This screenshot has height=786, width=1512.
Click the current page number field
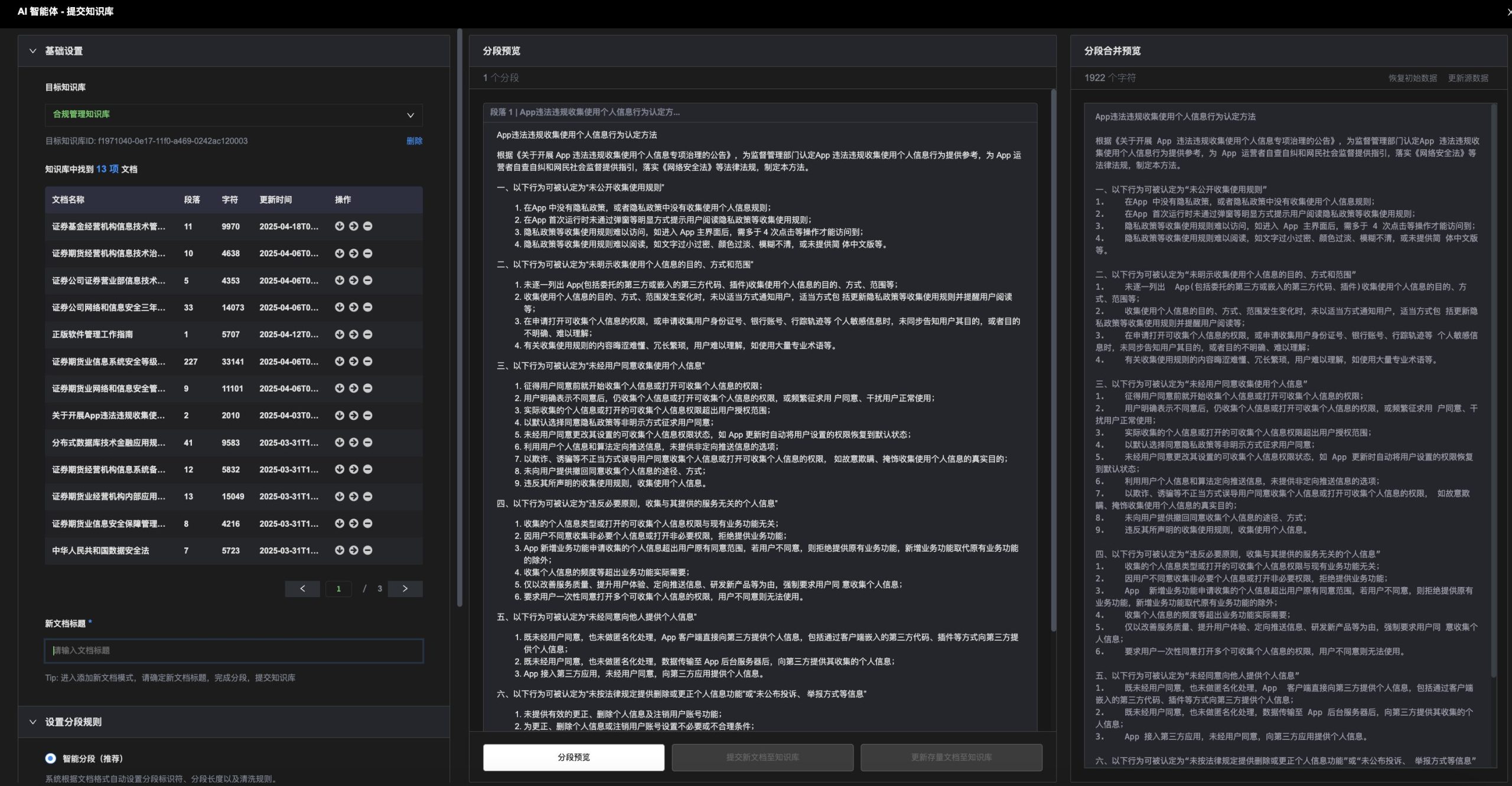click(338, 589)
